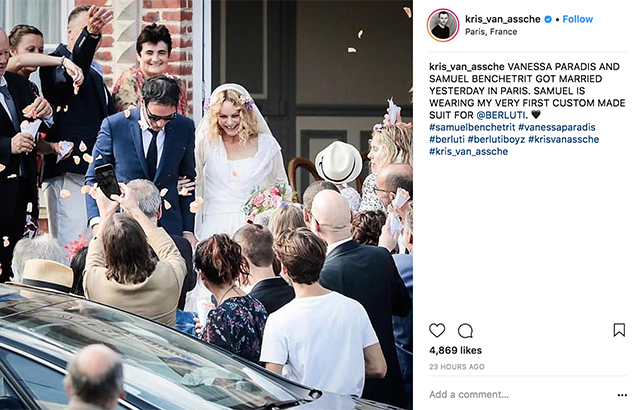Open the #vanessaparadis hashtag

click(x=557, y=127)
